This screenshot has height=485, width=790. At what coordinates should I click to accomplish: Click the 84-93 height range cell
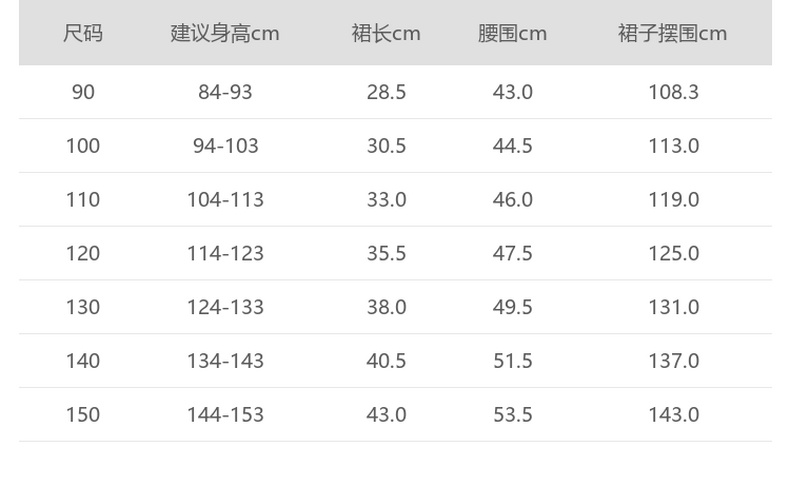point(225,92)
